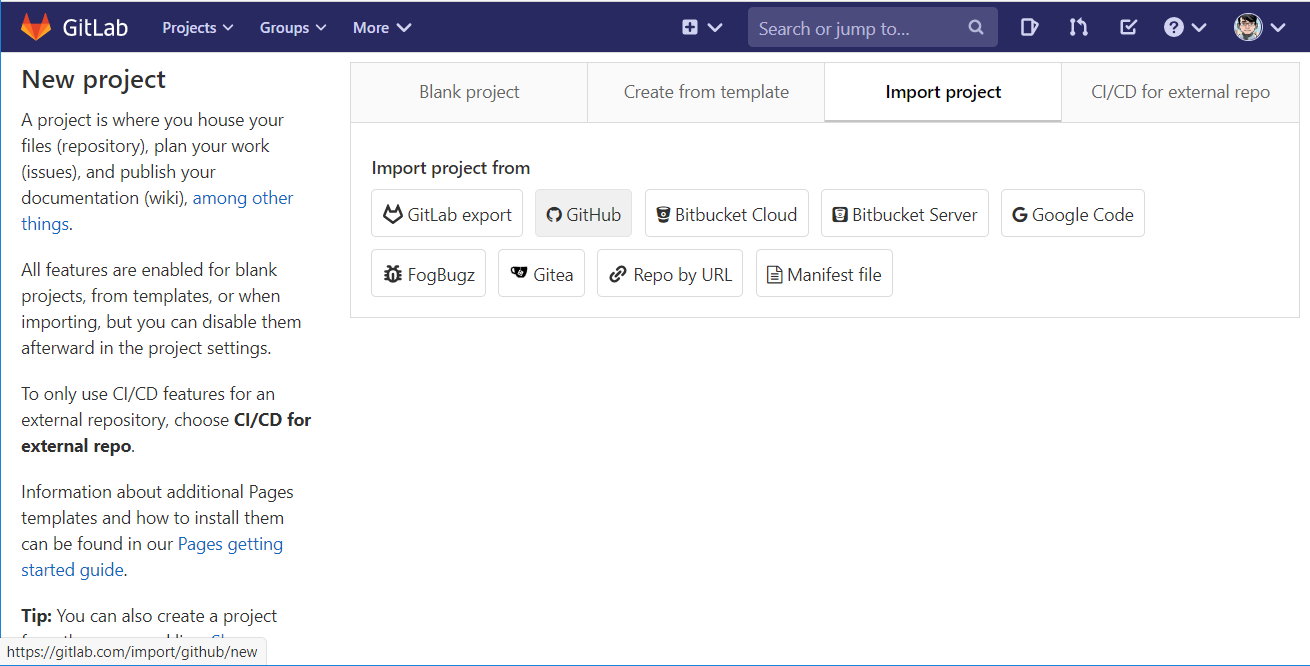Select the Import project tab
The image size is (1310, 666).
[943, 92]
